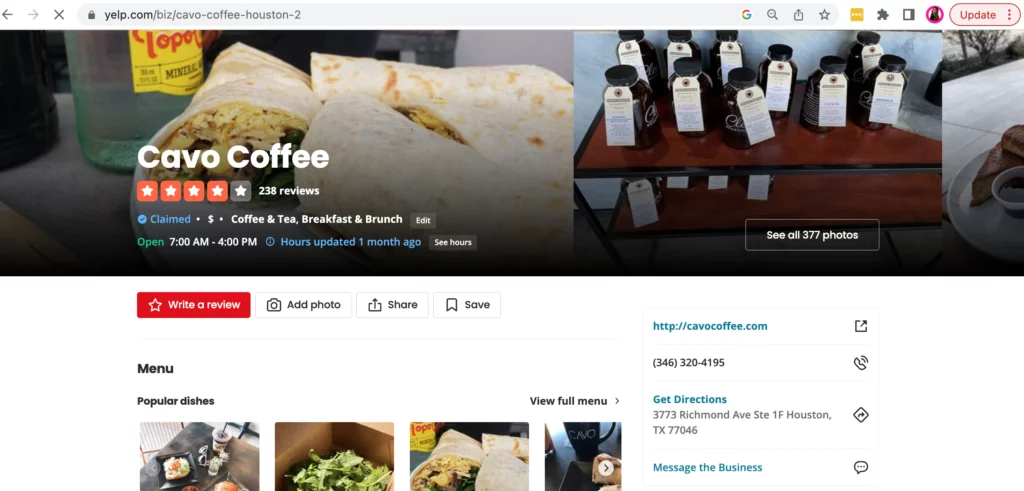Save the business with the Save button
The image size is (1024, 491).
click(x=467, y=305)
